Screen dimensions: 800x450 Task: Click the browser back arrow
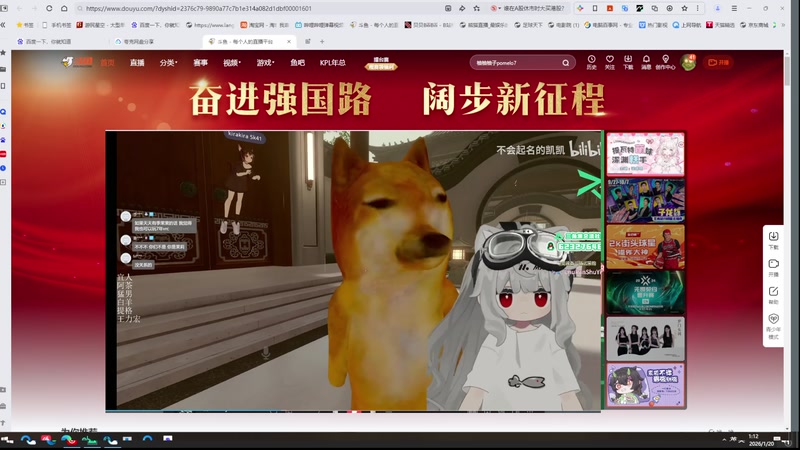(19, 8)
